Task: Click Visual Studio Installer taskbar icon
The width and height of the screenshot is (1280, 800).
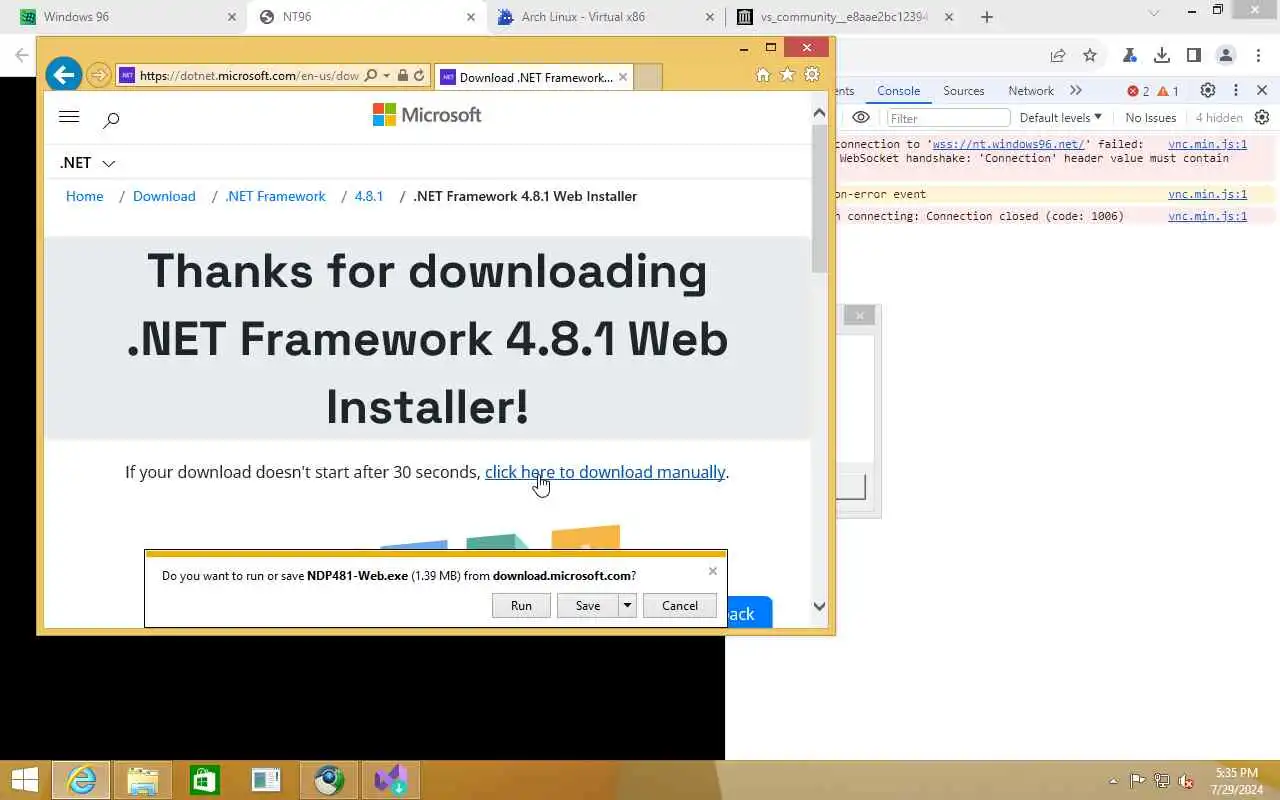Action: coord(390,780)
